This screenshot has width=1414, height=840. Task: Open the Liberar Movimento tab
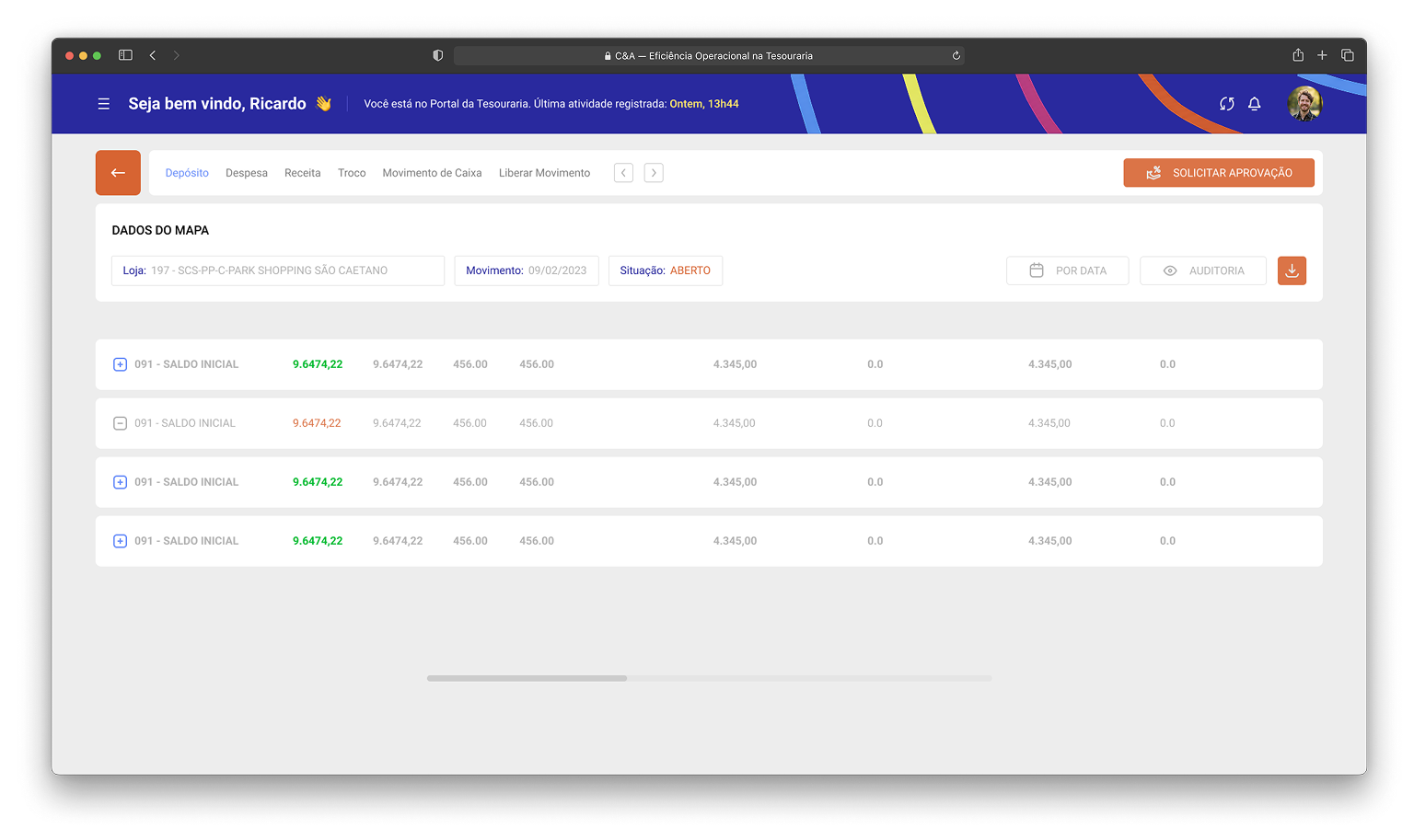[544, 173]
